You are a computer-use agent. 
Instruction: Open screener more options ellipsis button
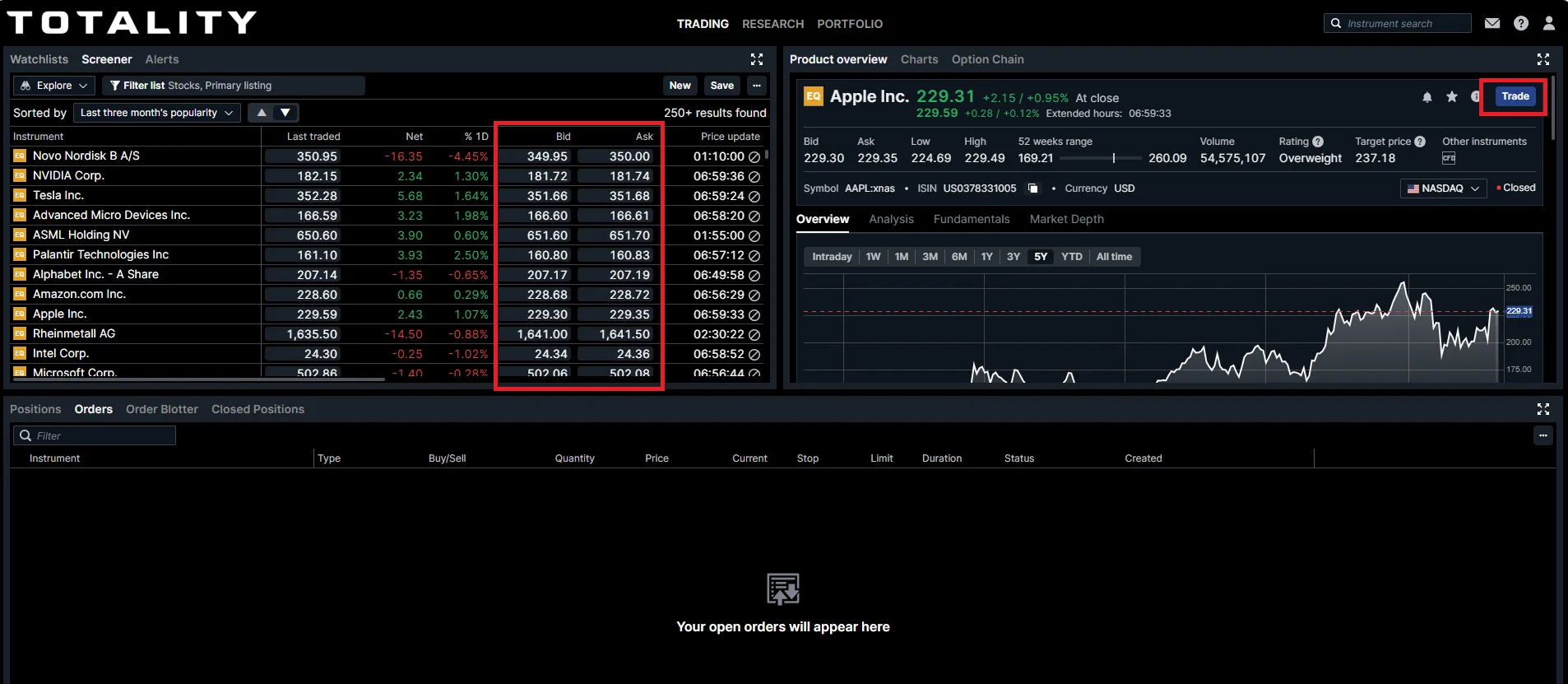757,86
